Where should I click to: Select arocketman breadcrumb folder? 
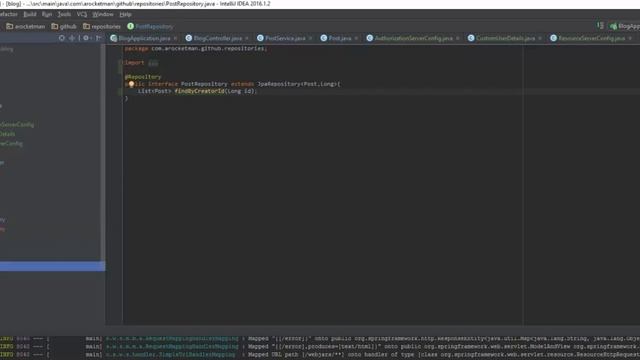25,27
